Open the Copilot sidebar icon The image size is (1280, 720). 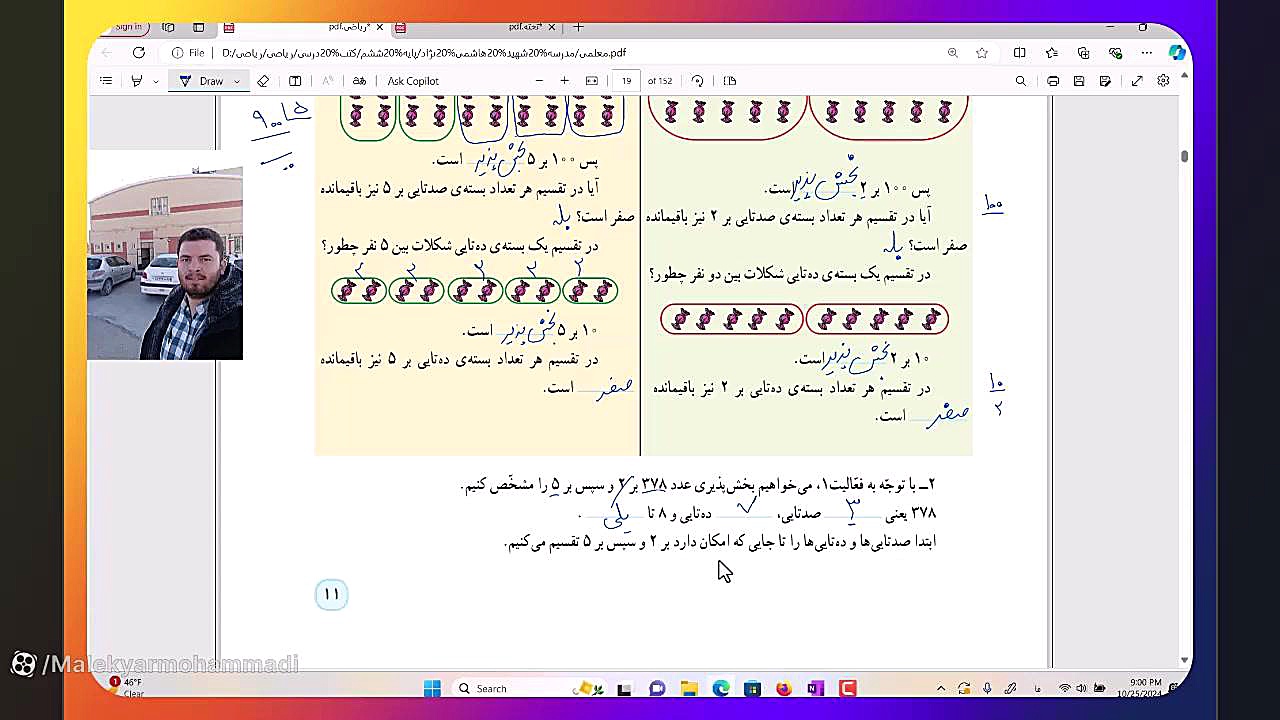1176,53
